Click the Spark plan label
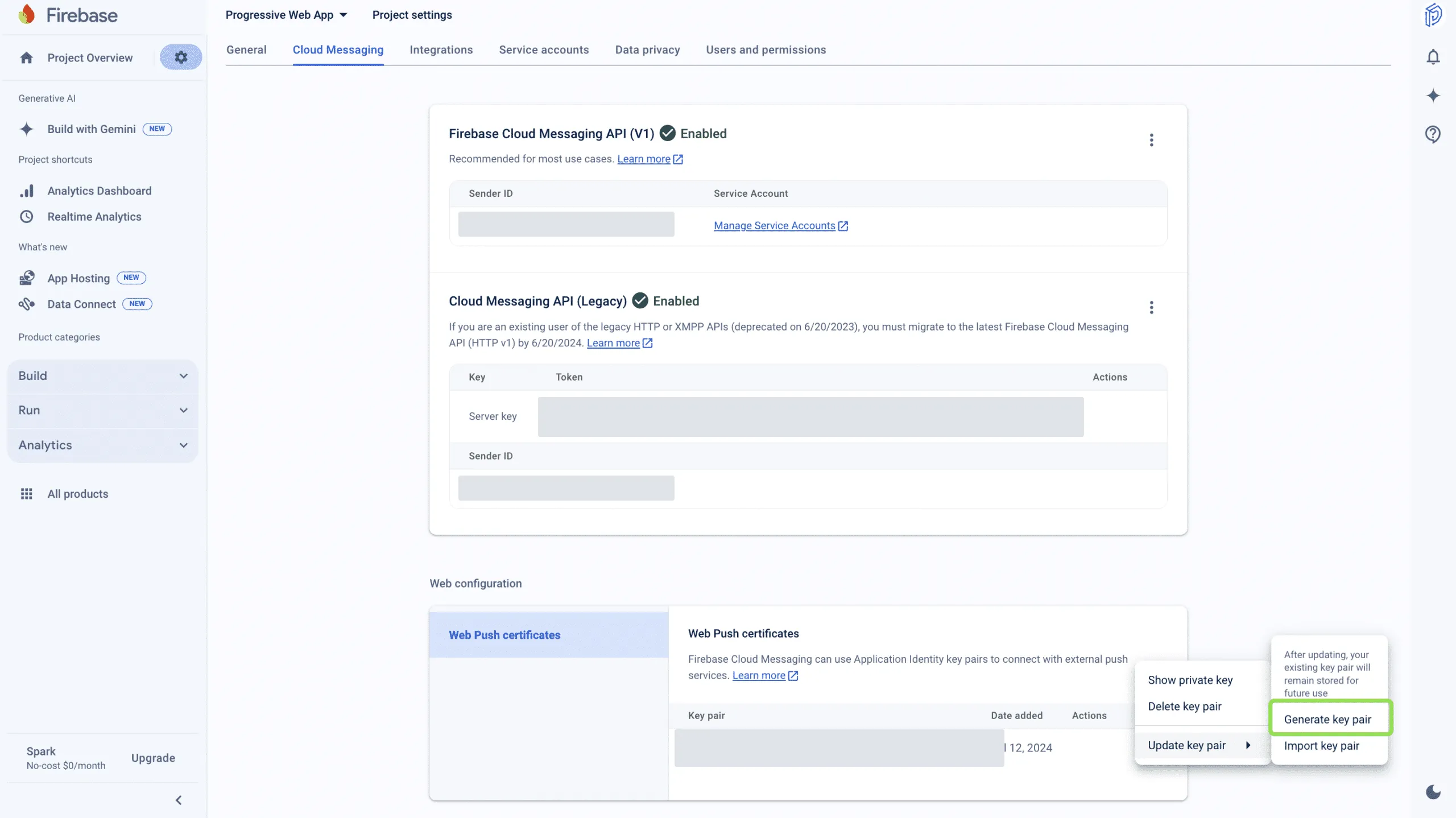 point(41,751)
